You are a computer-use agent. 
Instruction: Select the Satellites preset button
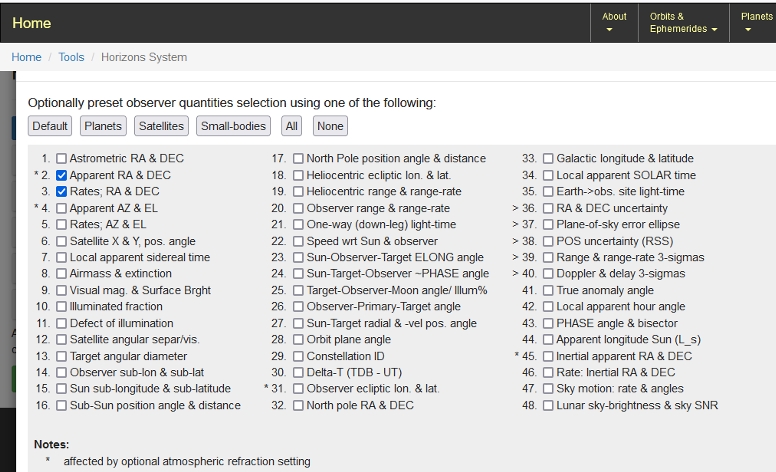point(161,126)
